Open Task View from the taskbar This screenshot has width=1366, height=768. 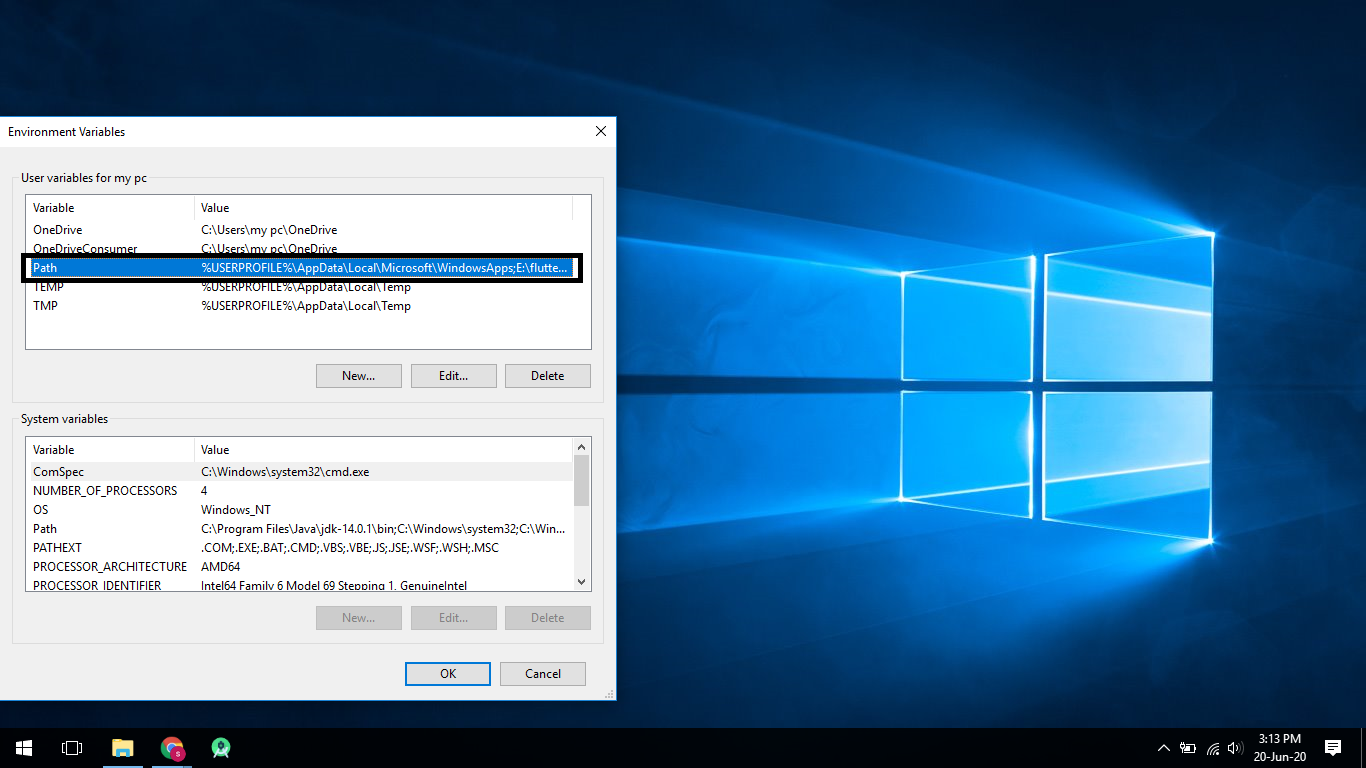[x=72, y=747]
